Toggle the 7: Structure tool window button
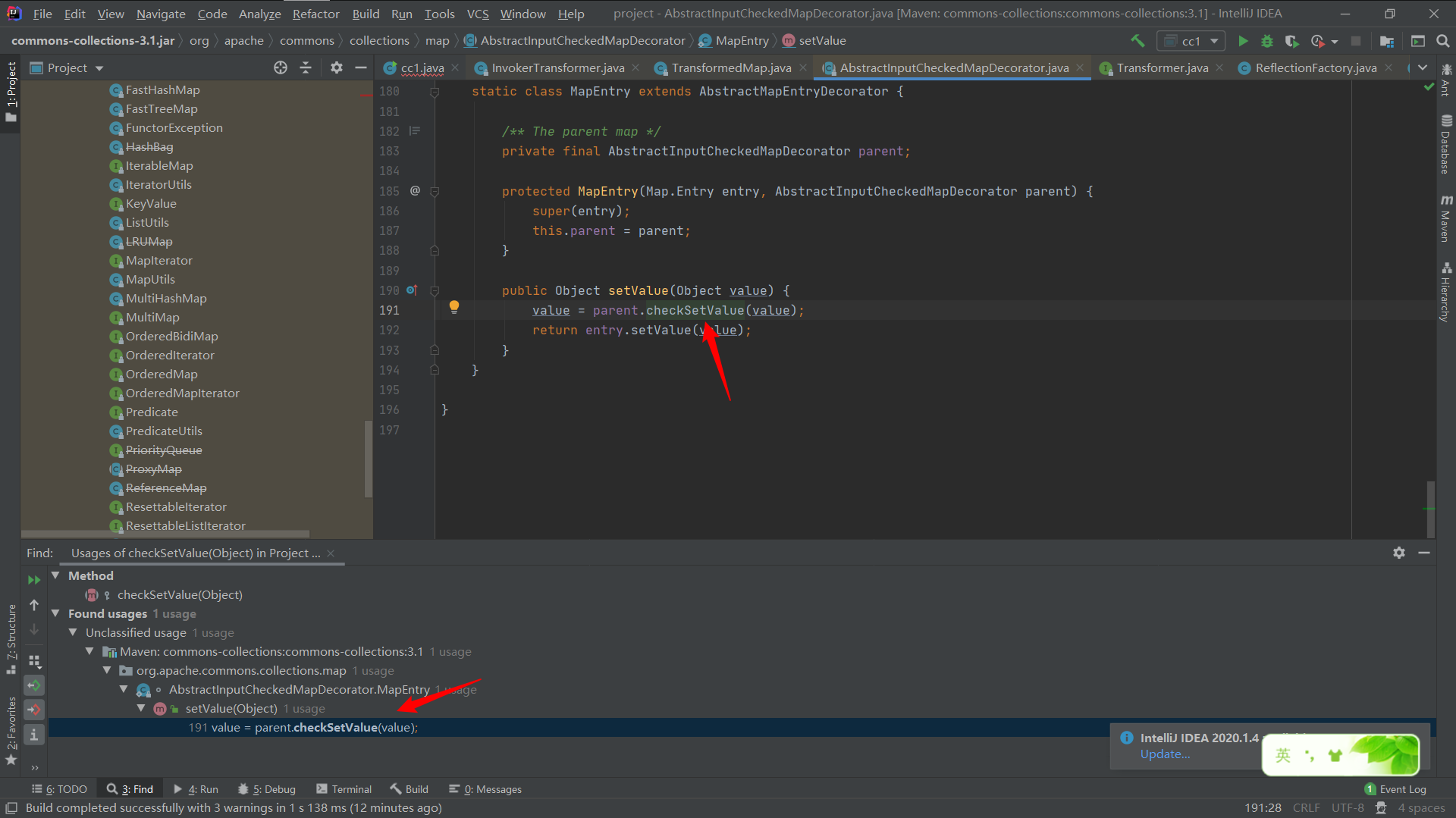1456x818 pixels. (11, 638)
